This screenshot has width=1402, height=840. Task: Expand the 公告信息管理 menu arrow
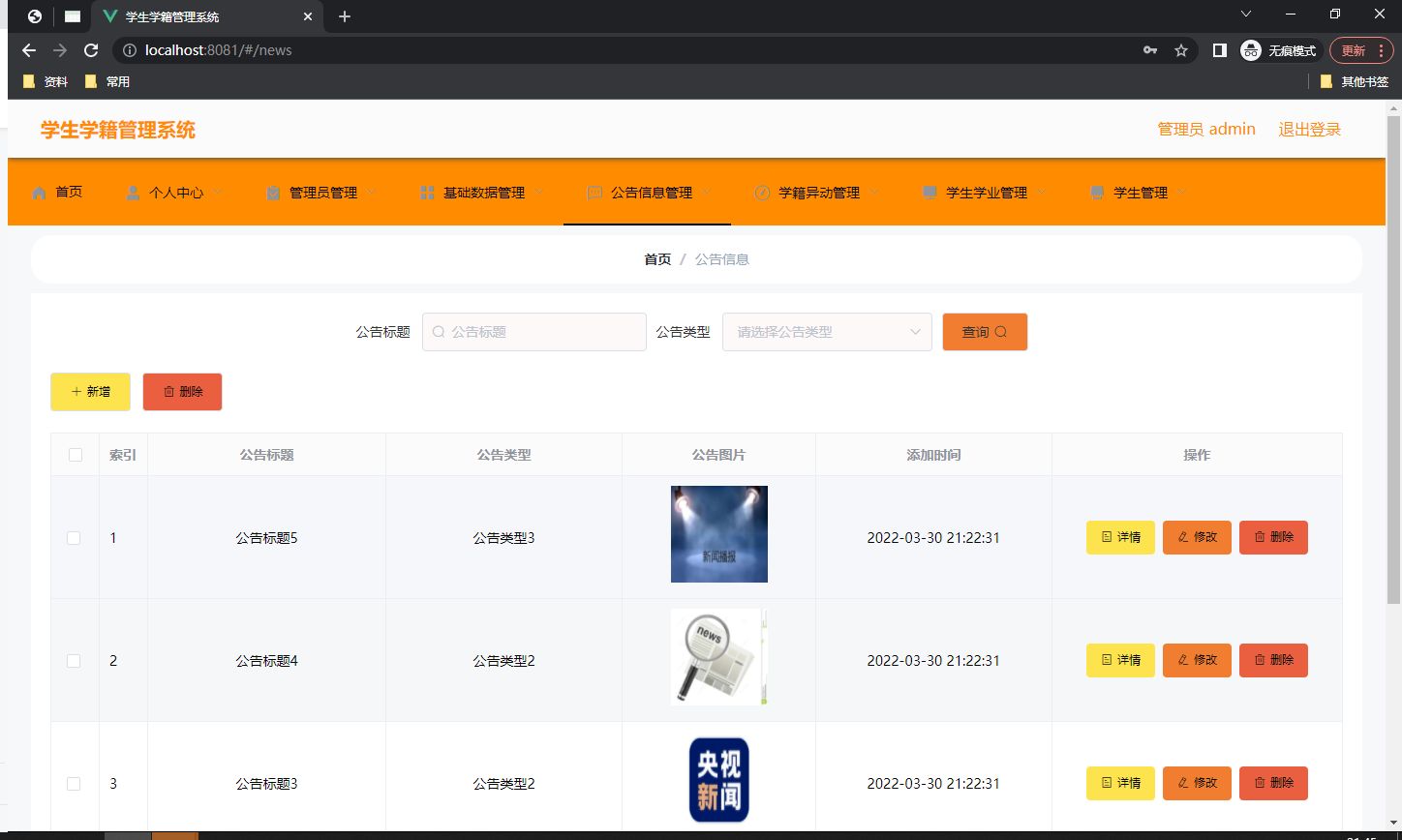coord(707,192)
